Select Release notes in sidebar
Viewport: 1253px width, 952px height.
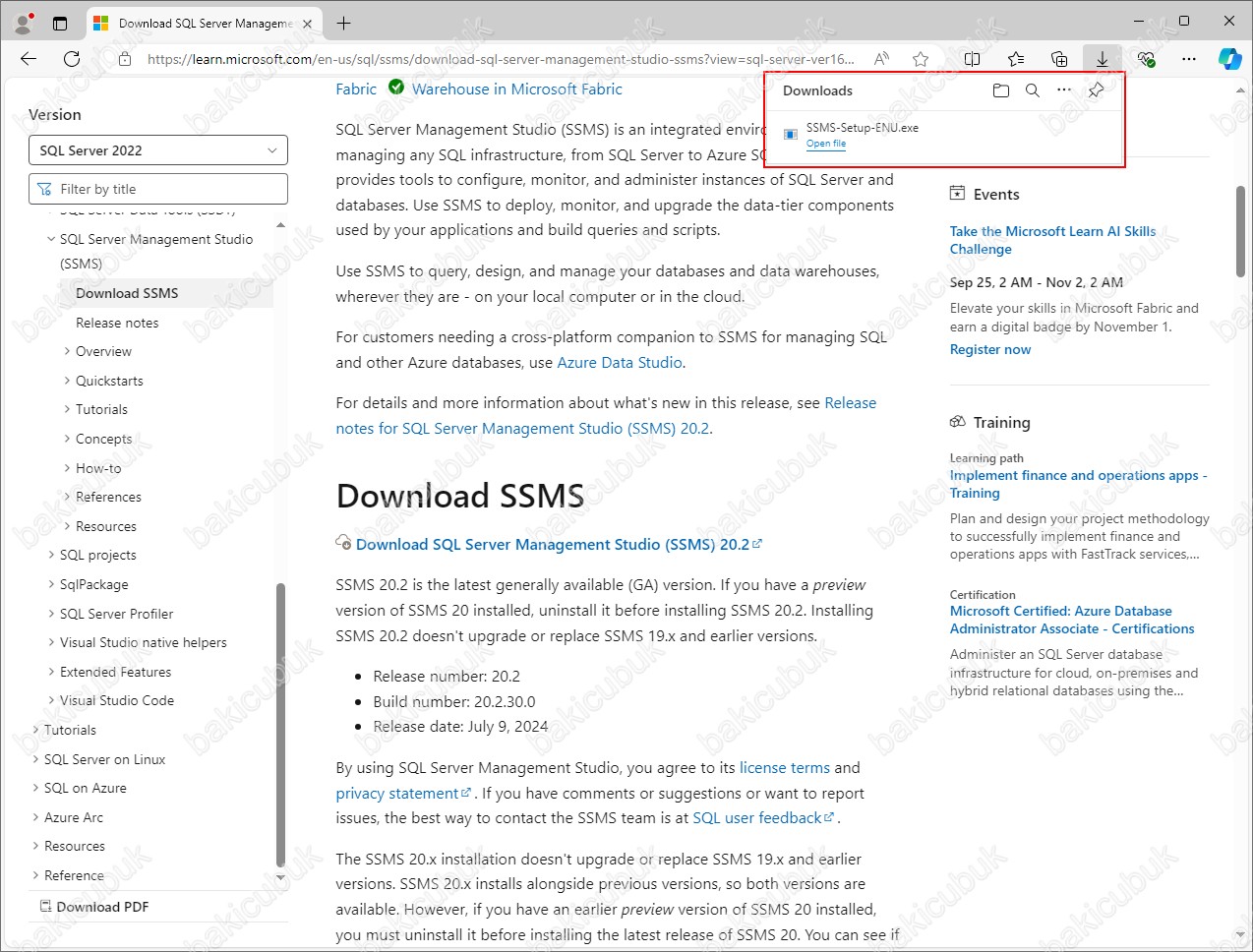click(x=117, y=323)
